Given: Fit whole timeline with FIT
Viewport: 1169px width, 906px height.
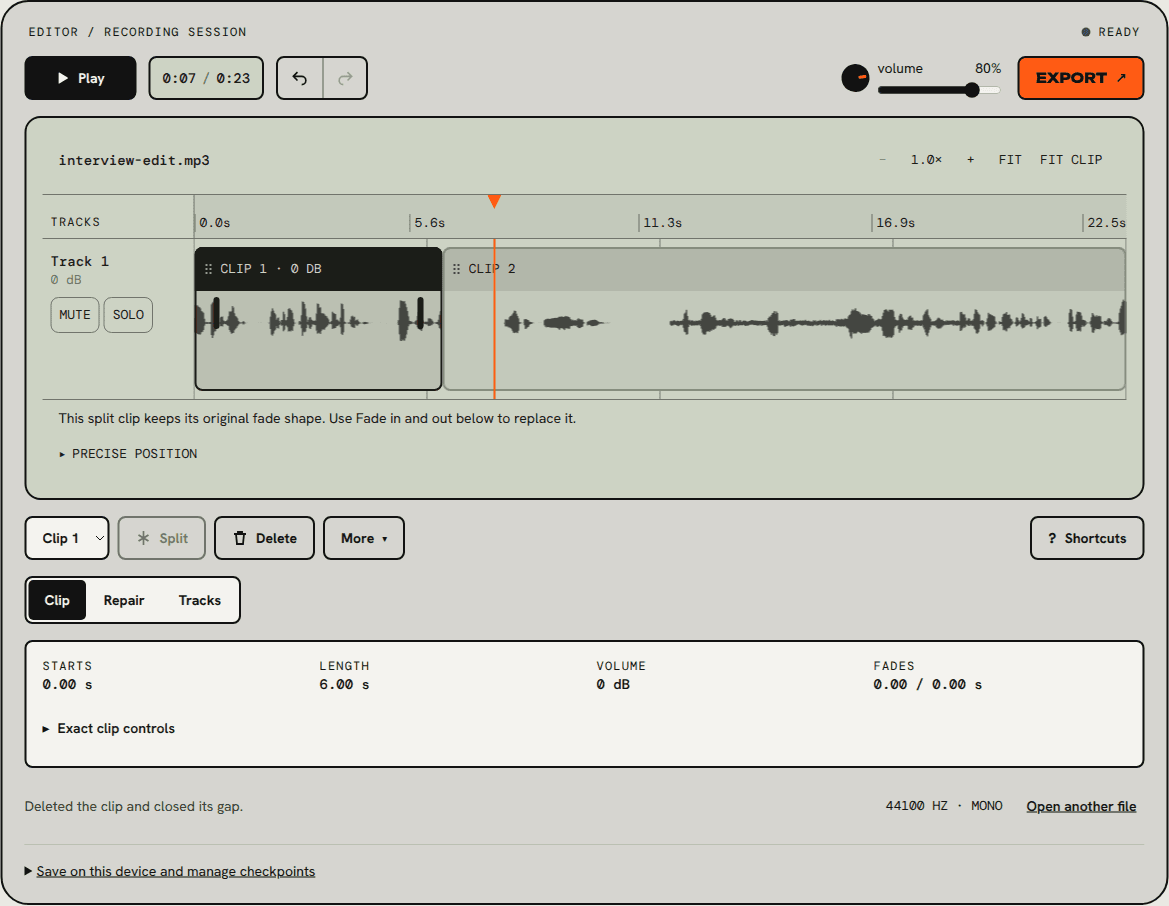Looking at the screenshot, I should click(x=1009, y=160).
